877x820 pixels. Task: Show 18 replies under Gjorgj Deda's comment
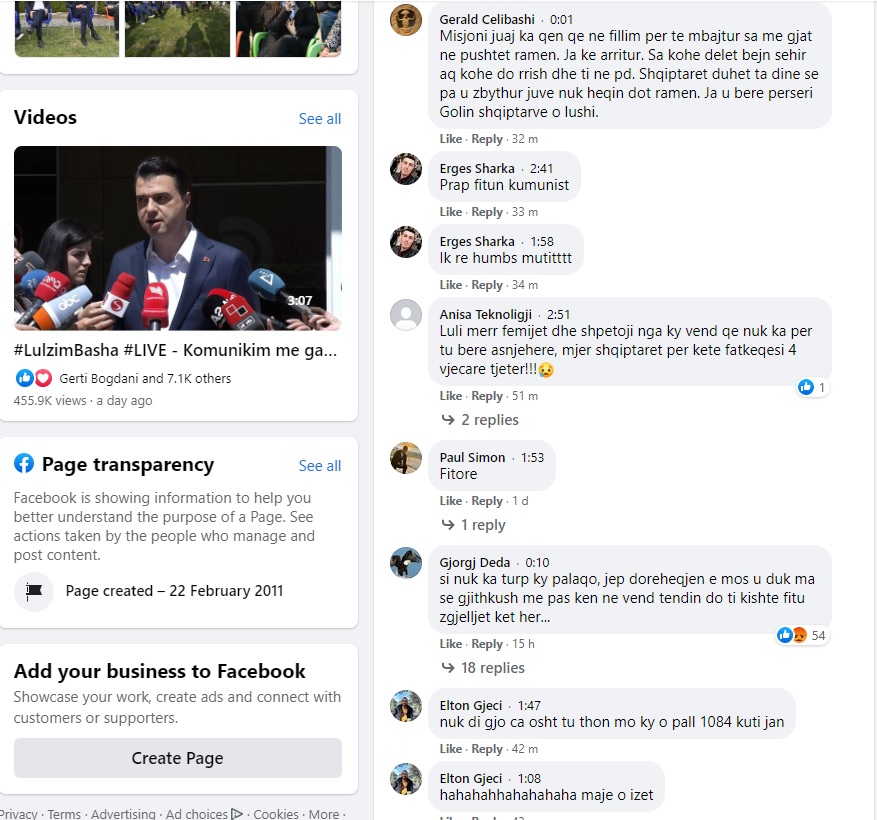[x=483, y=668]
